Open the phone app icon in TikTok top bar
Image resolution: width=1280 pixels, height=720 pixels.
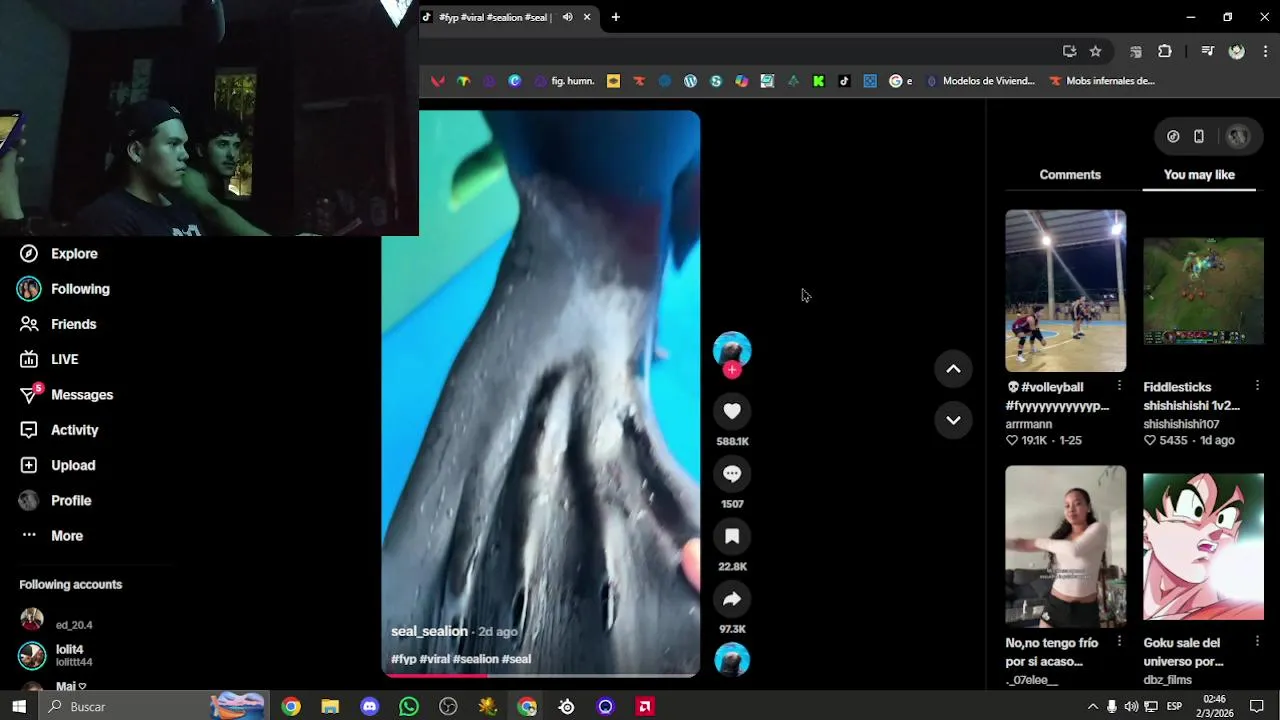(1199, 137)
